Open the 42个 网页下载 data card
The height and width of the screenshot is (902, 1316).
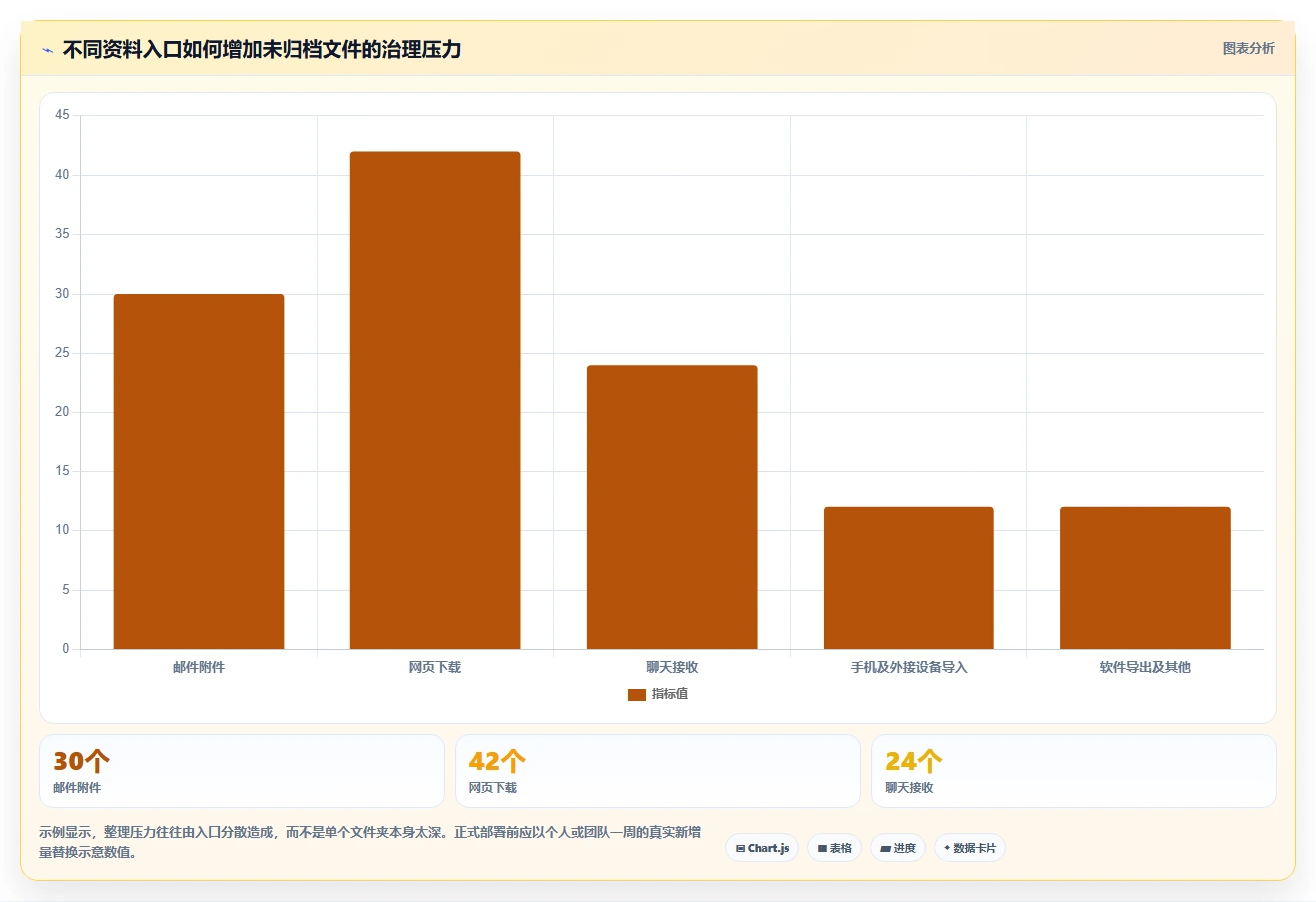[x=658, y=771]
